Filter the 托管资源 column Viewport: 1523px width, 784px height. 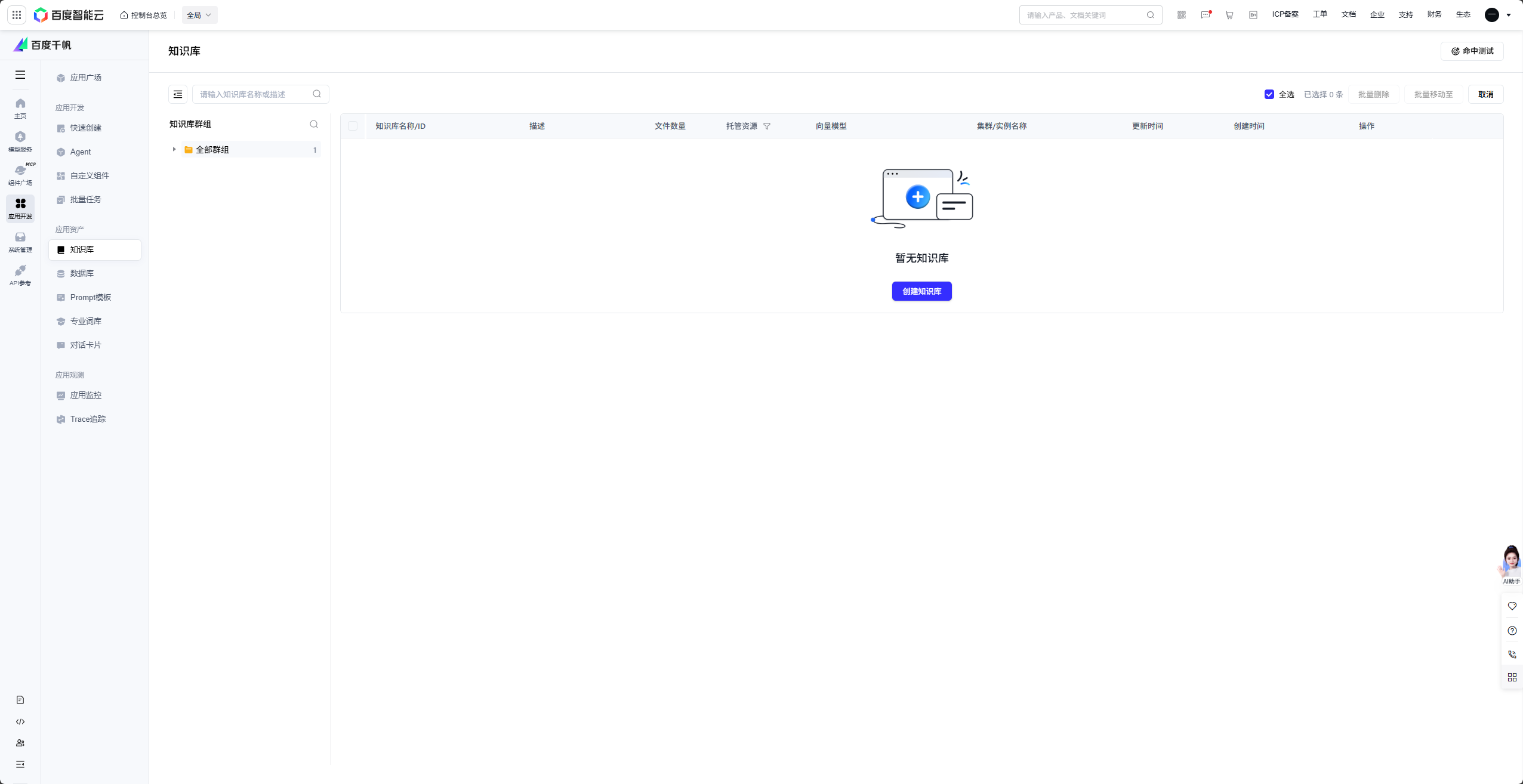point(767,126)
